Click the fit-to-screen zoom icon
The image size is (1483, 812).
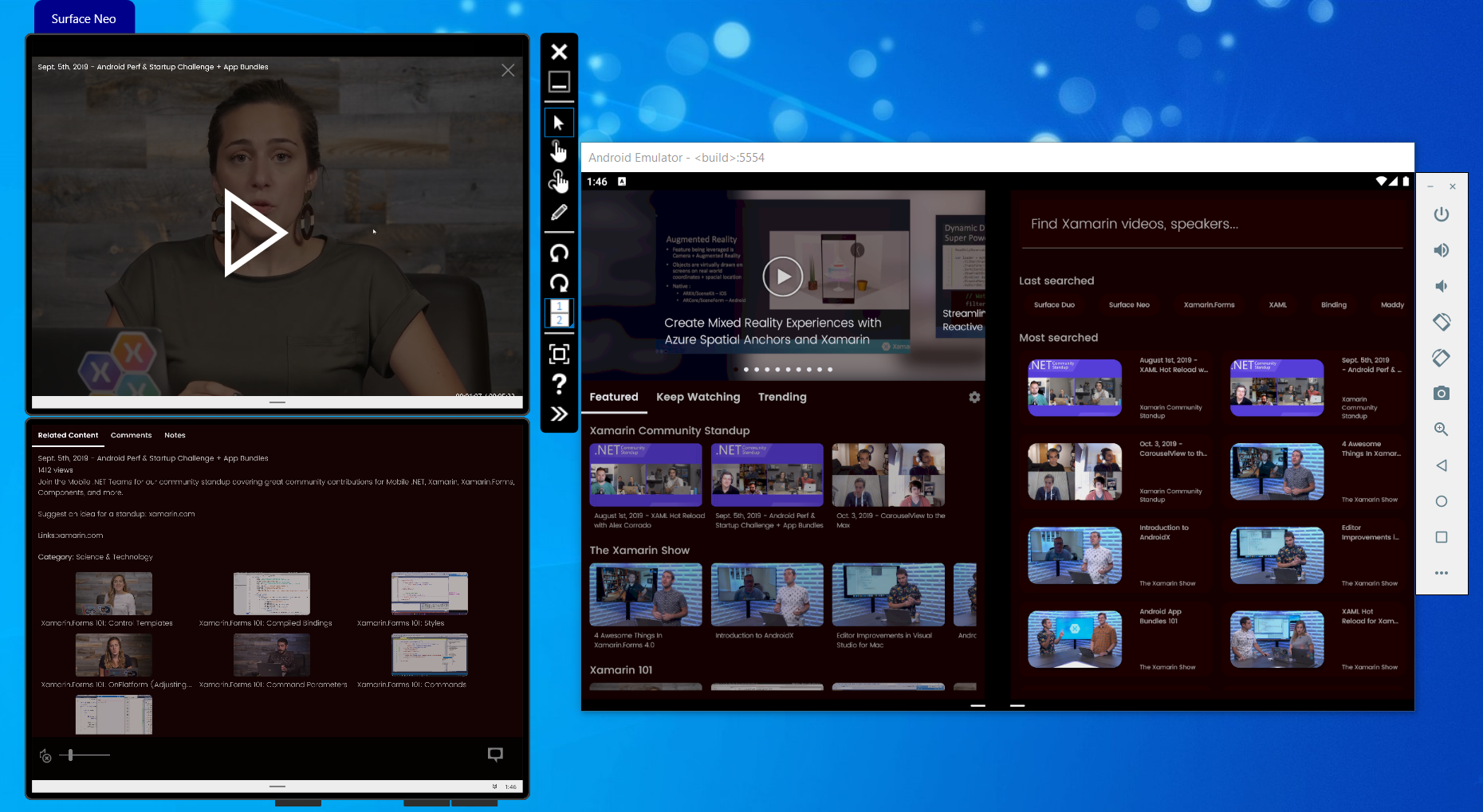click(559, 354)
